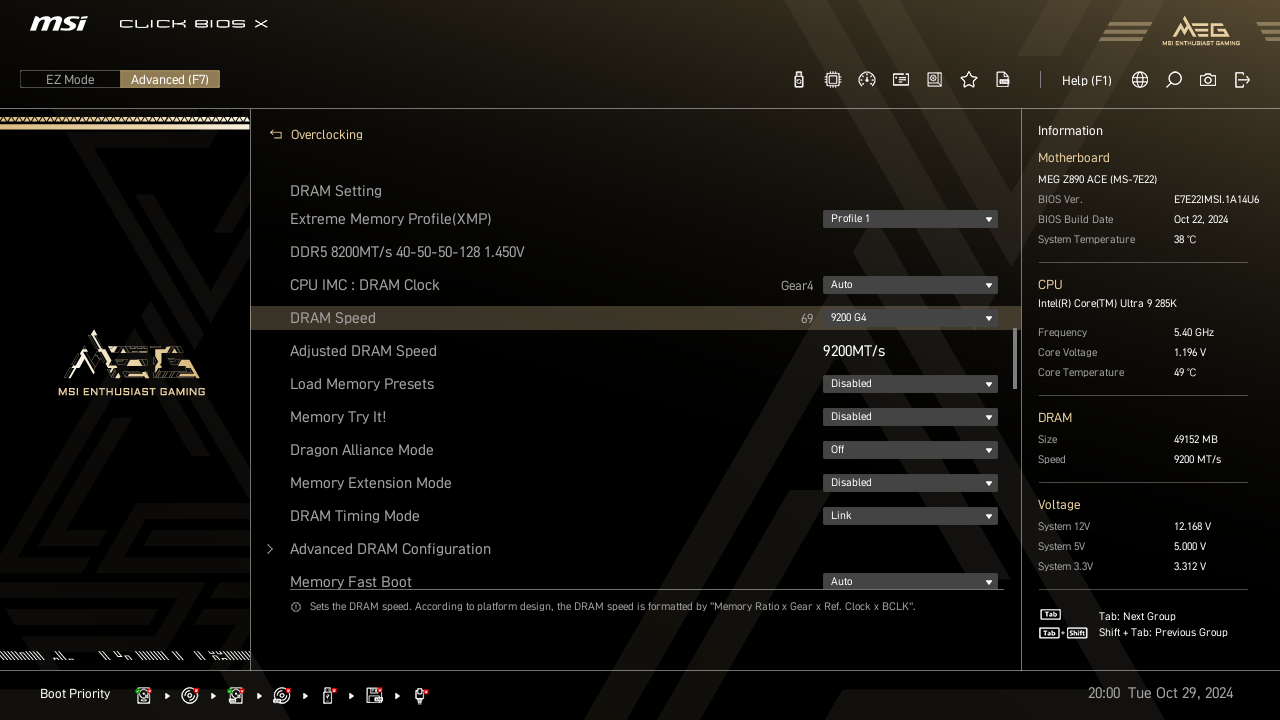Click the Adjusted DRAM Speed 9200MT/s value
Viewport: 1280px width, 720px height.
854,351
